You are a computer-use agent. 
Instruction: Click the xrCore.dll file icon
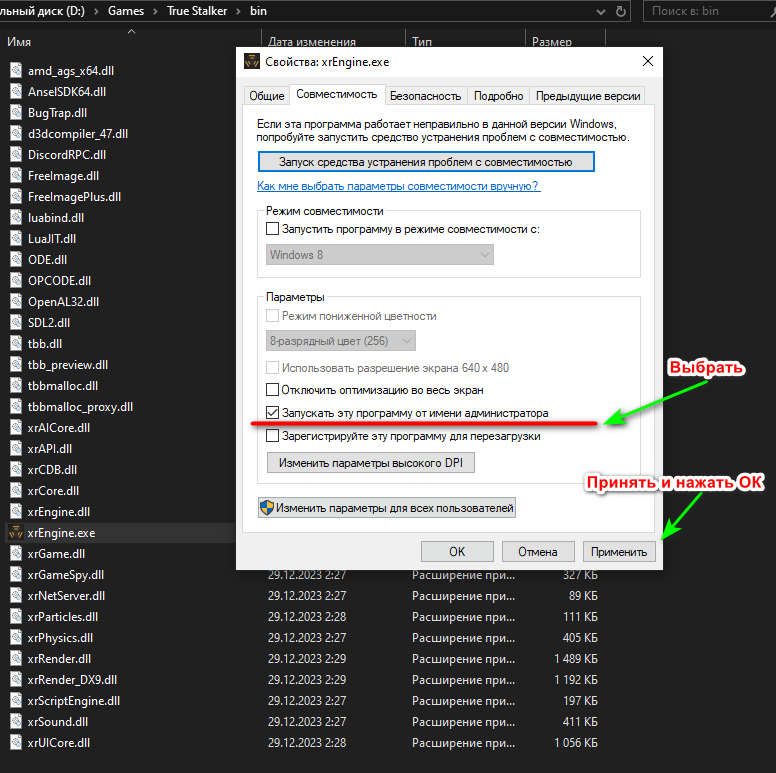tap(16, 491)
